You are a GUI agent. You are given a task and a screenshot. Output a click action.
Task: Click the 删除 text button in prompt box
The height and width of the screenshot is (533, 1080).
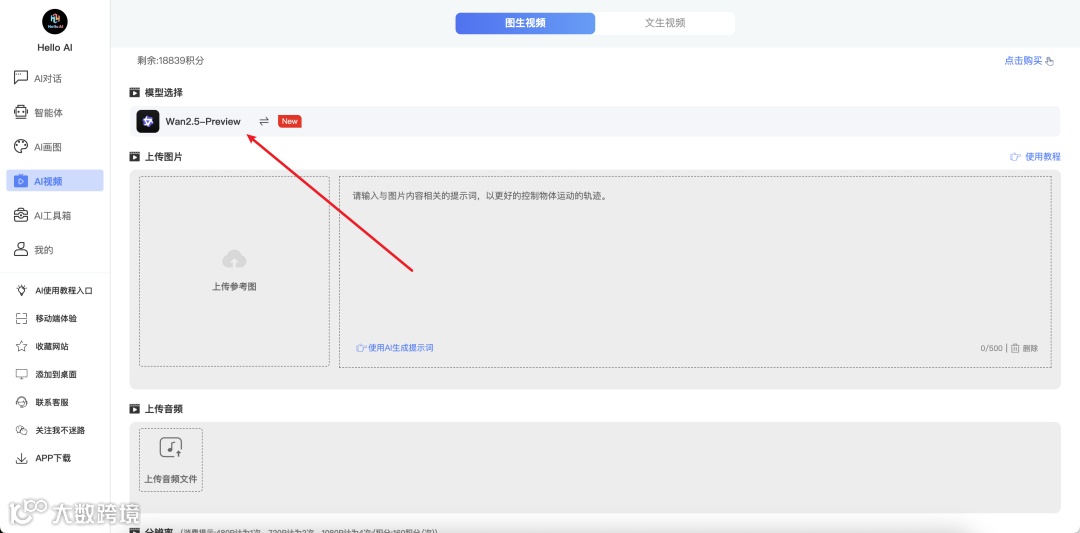point(1030,348)
